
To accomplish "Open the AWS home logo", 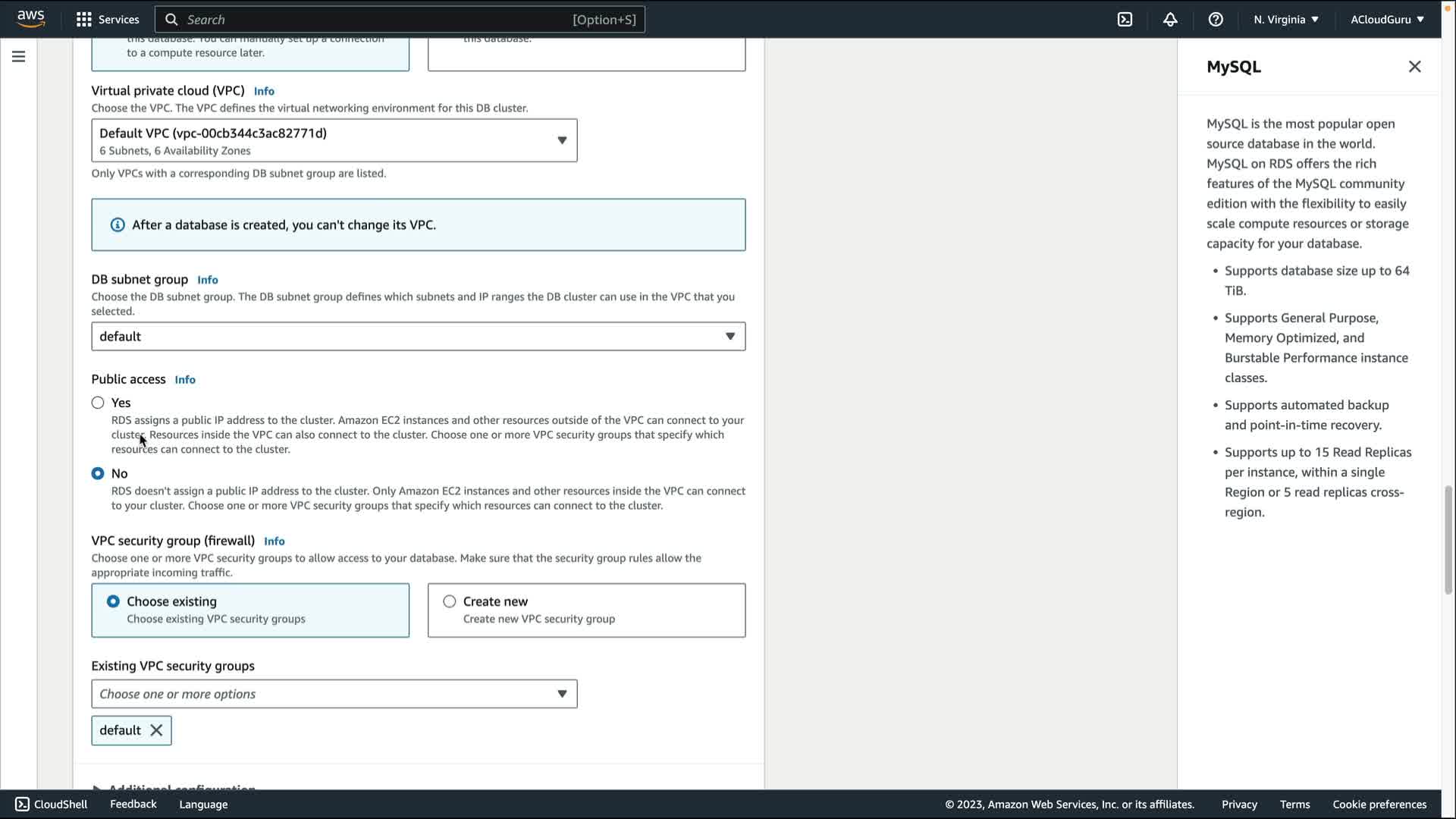I will point(30,19).
